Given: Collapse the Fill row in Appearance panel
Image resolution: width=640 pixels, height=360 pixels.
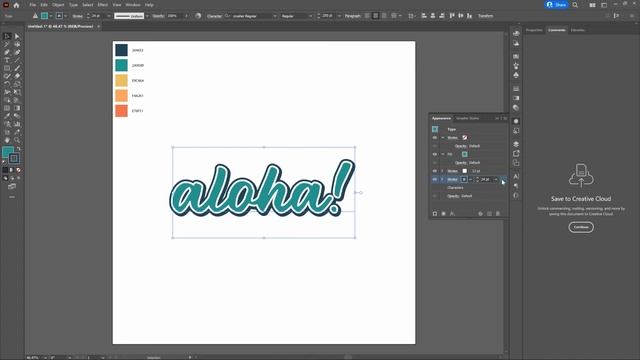Looking at the screenshot, I should click(x=442, y=154).
